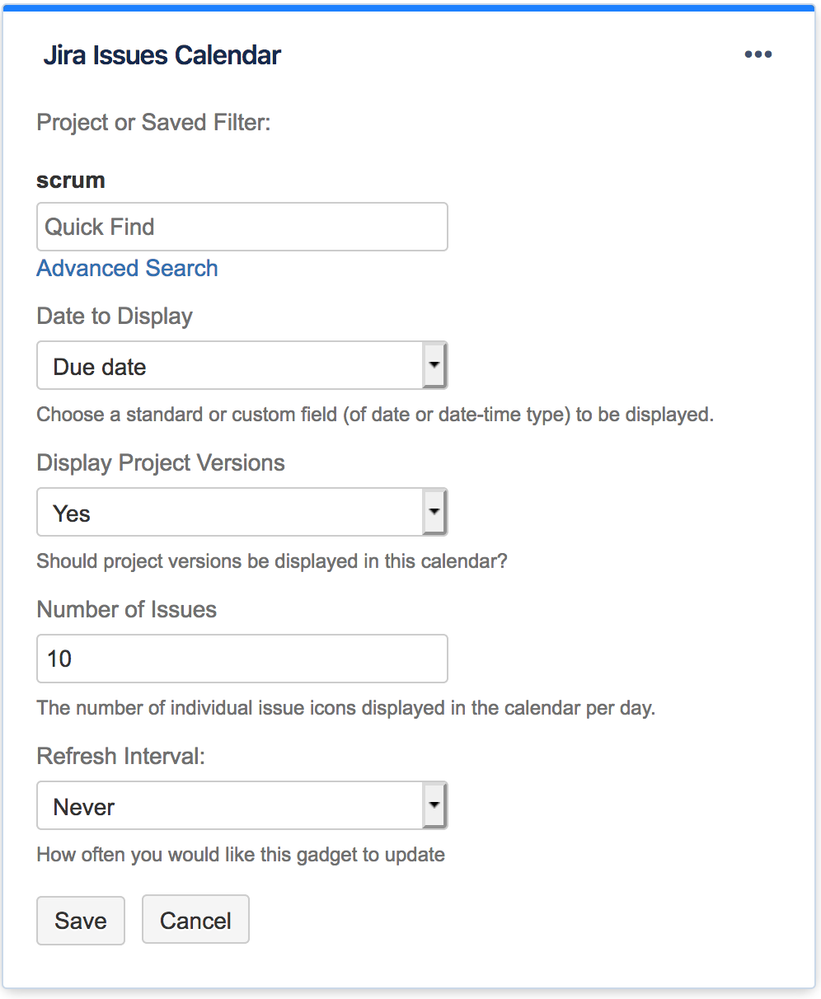This screenshot has width=821, height=999.
Task: Click the Number of Issues field showing 10
Action: (x=241, y=659)
